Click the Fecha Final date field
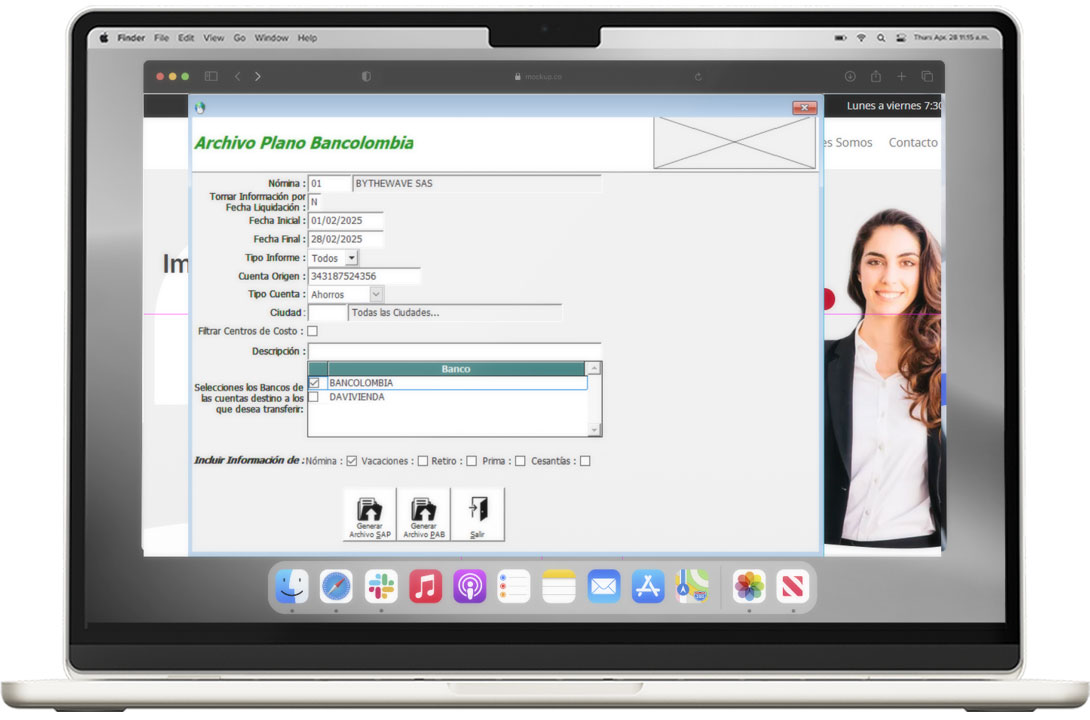Screen dimensions: 1090x720 (x=345, y=239)
